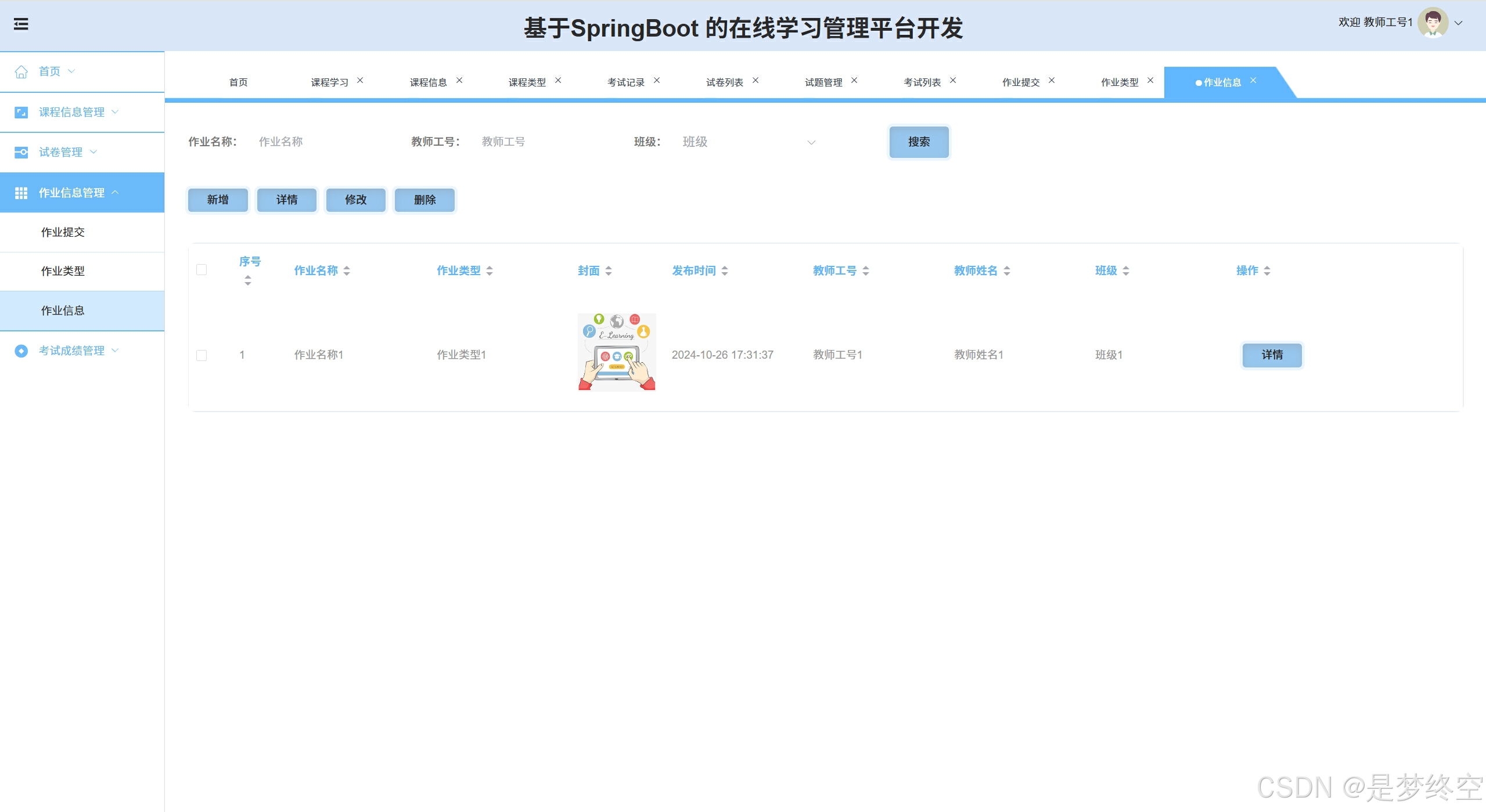
Task: Click the home icon in sidebar
Action: (21, 71)
